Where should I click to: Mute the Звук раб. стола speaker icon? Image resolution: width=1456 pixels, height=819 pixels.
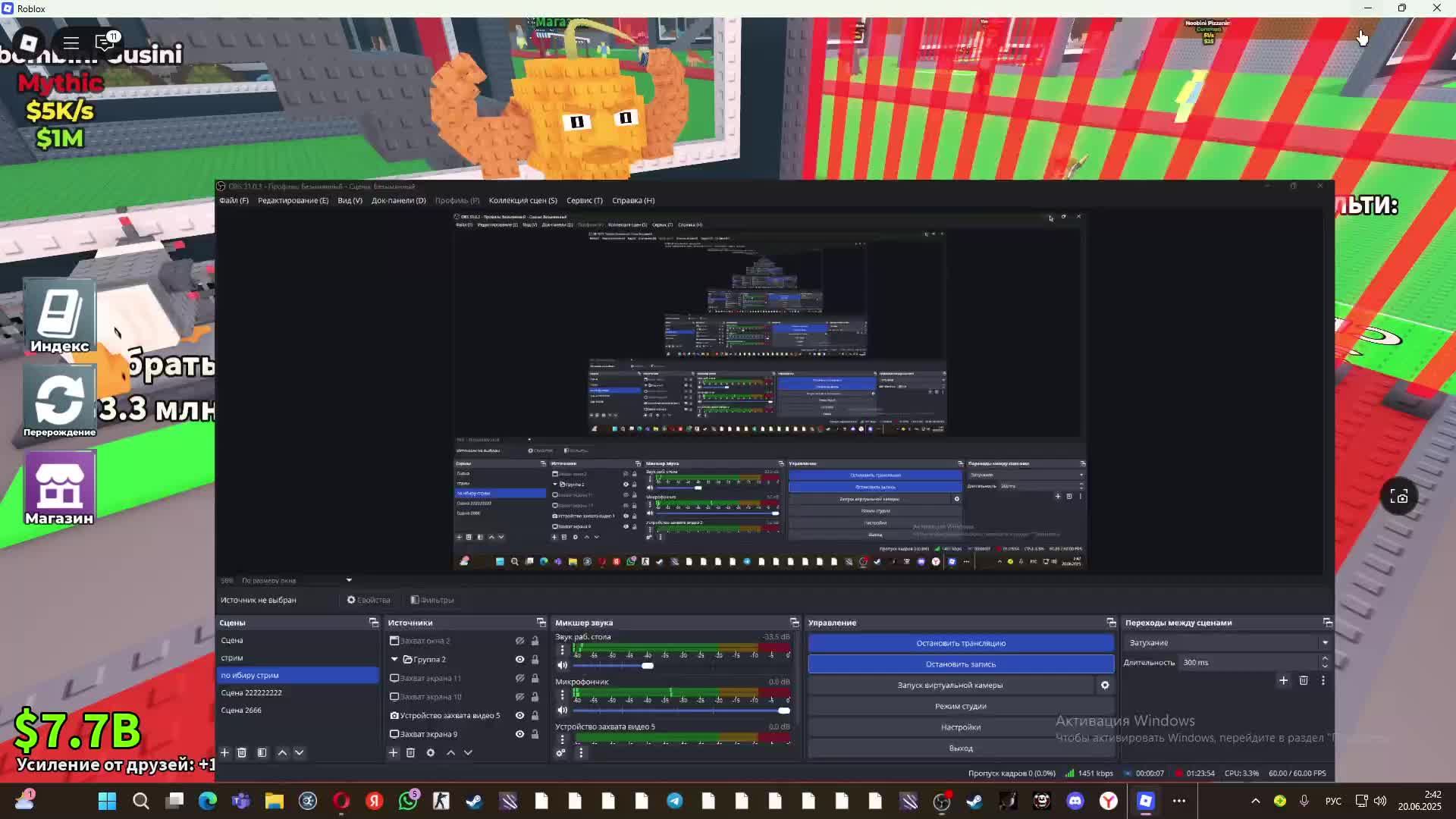click(562, 665)
